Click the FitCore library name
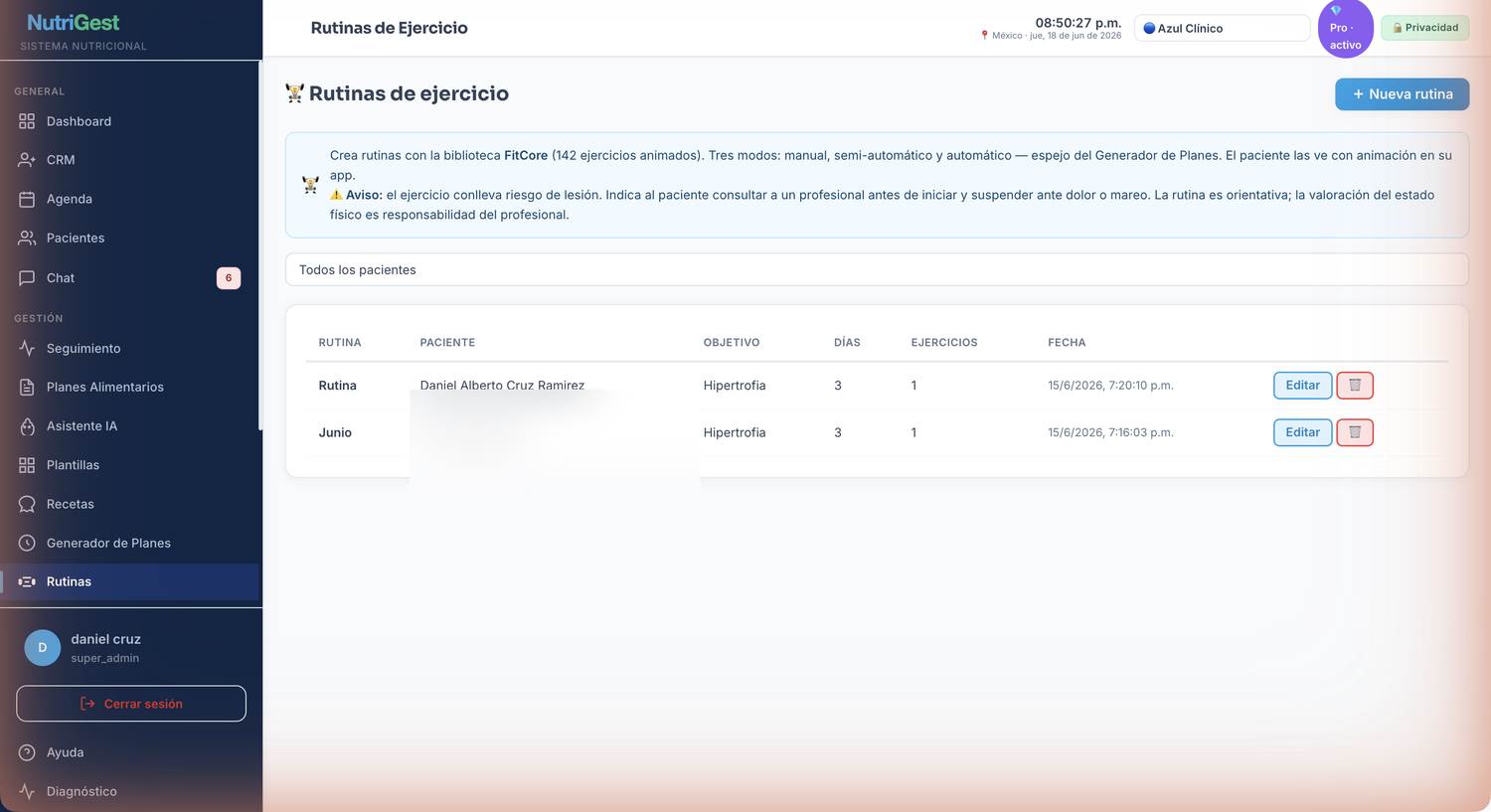The image size is (1491, 812). tap(526, 155)
